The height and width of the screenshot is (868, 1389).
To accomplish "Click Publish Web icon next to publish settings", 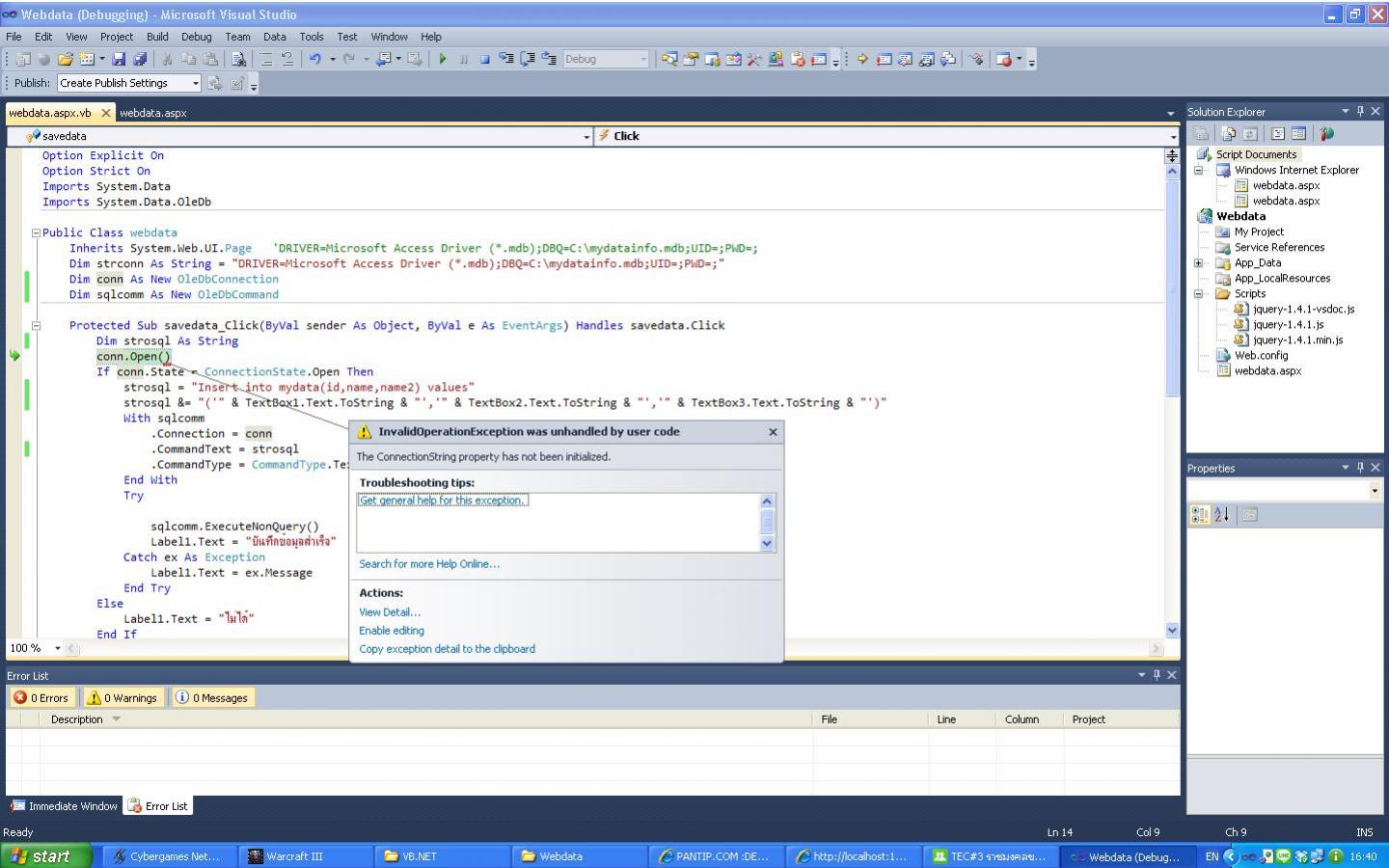I will tap(215, 83).
